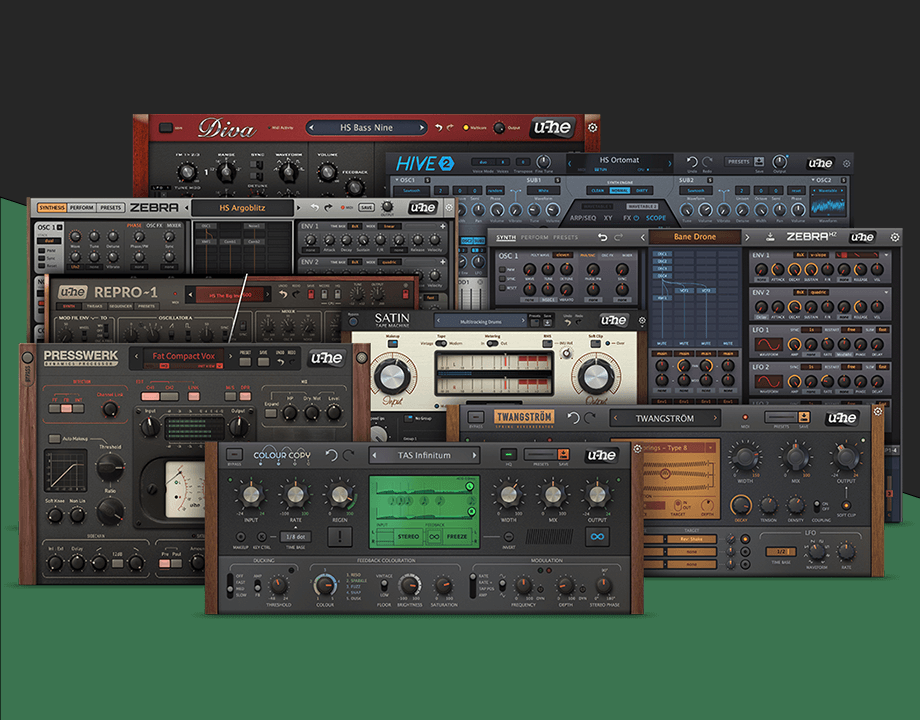Toggle the Link button in Presswerk
Image resolution: width=920 pixels, height=720 pixels.
pyautogui.click(x=193, y=397)
